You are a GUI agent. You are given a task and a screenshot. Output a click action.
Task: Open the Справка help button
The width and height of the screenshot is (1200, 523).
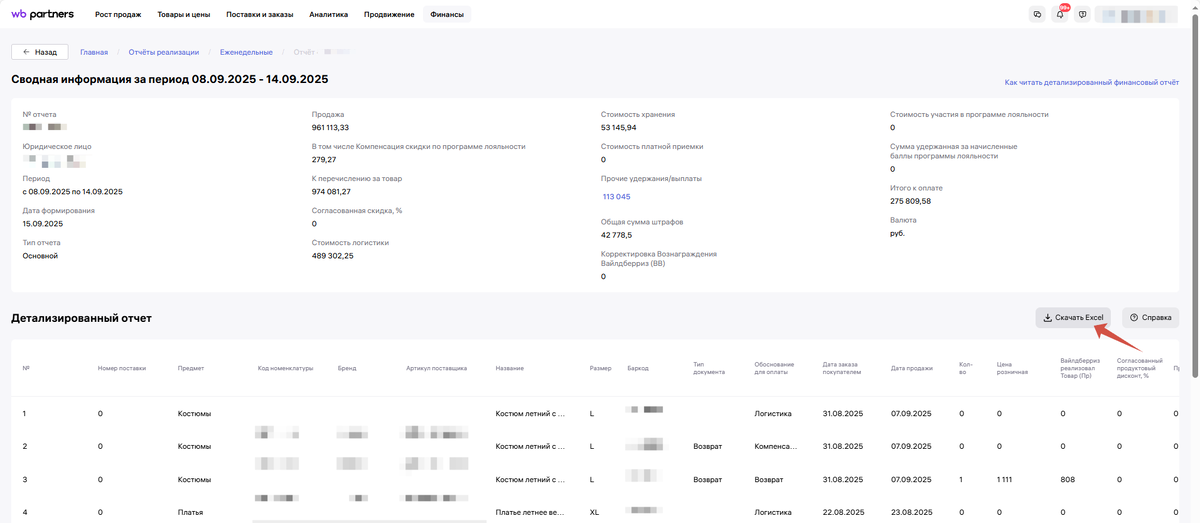click(x=1150, y=318)
